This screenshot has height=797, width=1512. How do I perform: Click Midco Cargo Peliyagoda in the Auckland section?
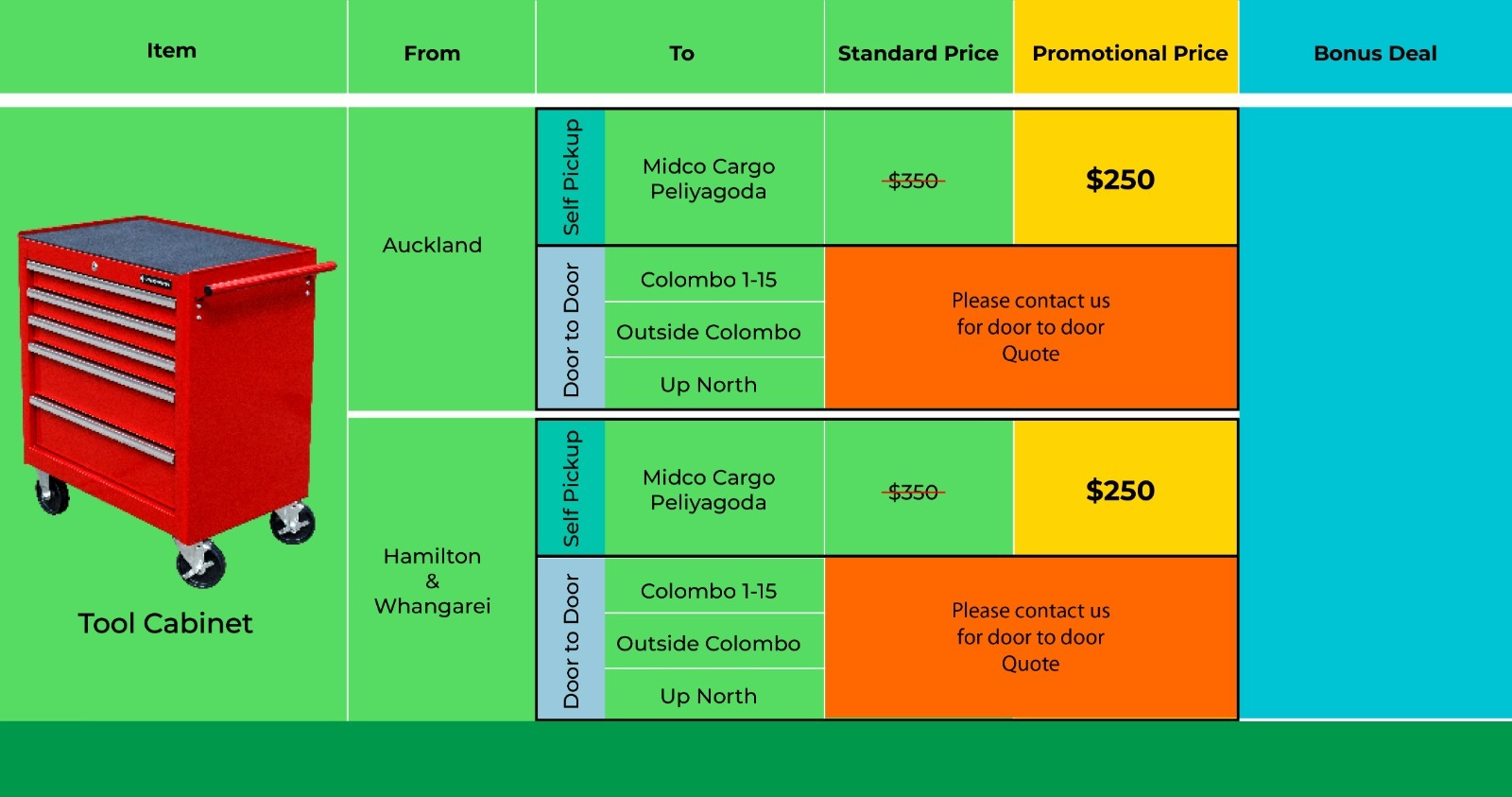click(709, 179)
